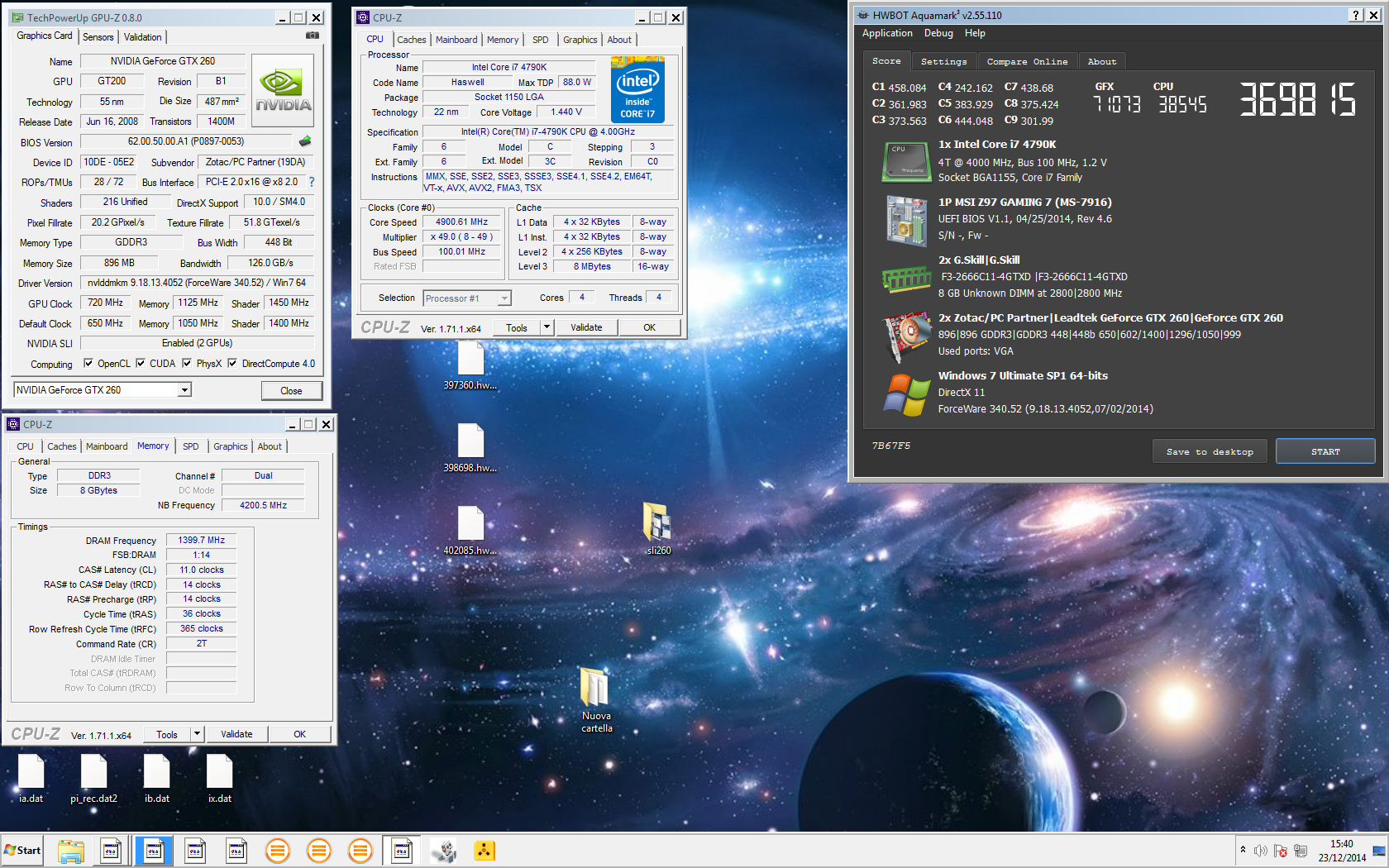Click the DRAM Frequency value 1399.7 MHz

pos(201,540)
